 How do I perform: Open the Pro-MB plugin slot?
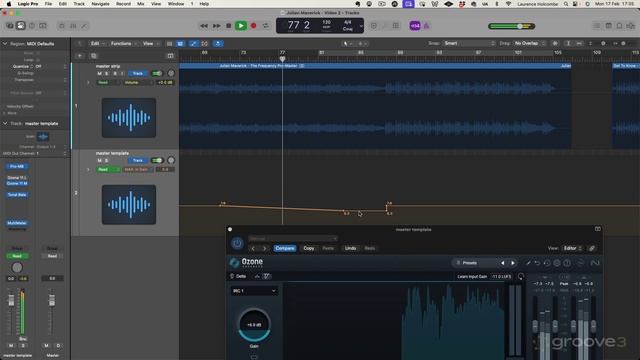(x=17, y=167)
